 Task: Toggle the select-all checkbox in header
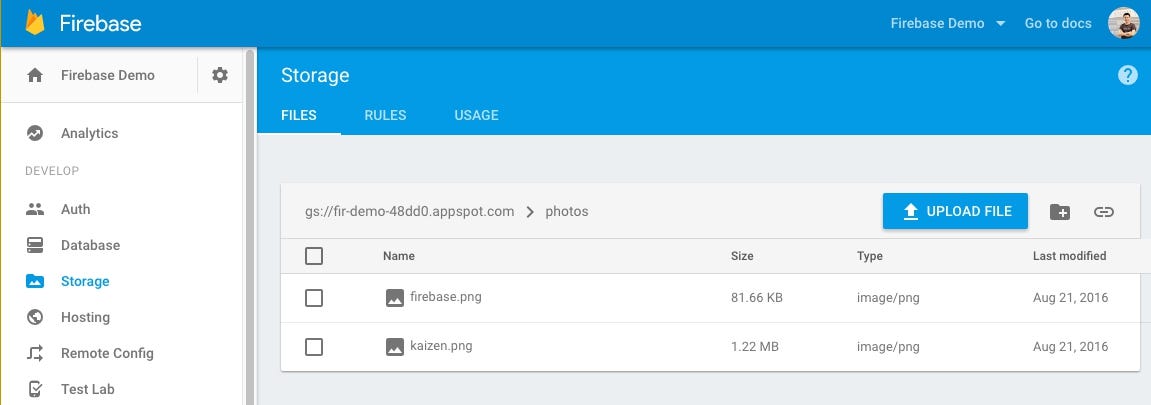[x=313, y=256]
